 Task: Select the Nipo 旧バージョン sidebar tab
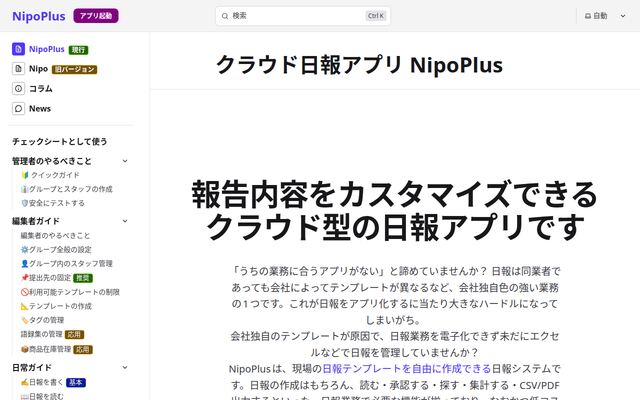tap(55, 69)
